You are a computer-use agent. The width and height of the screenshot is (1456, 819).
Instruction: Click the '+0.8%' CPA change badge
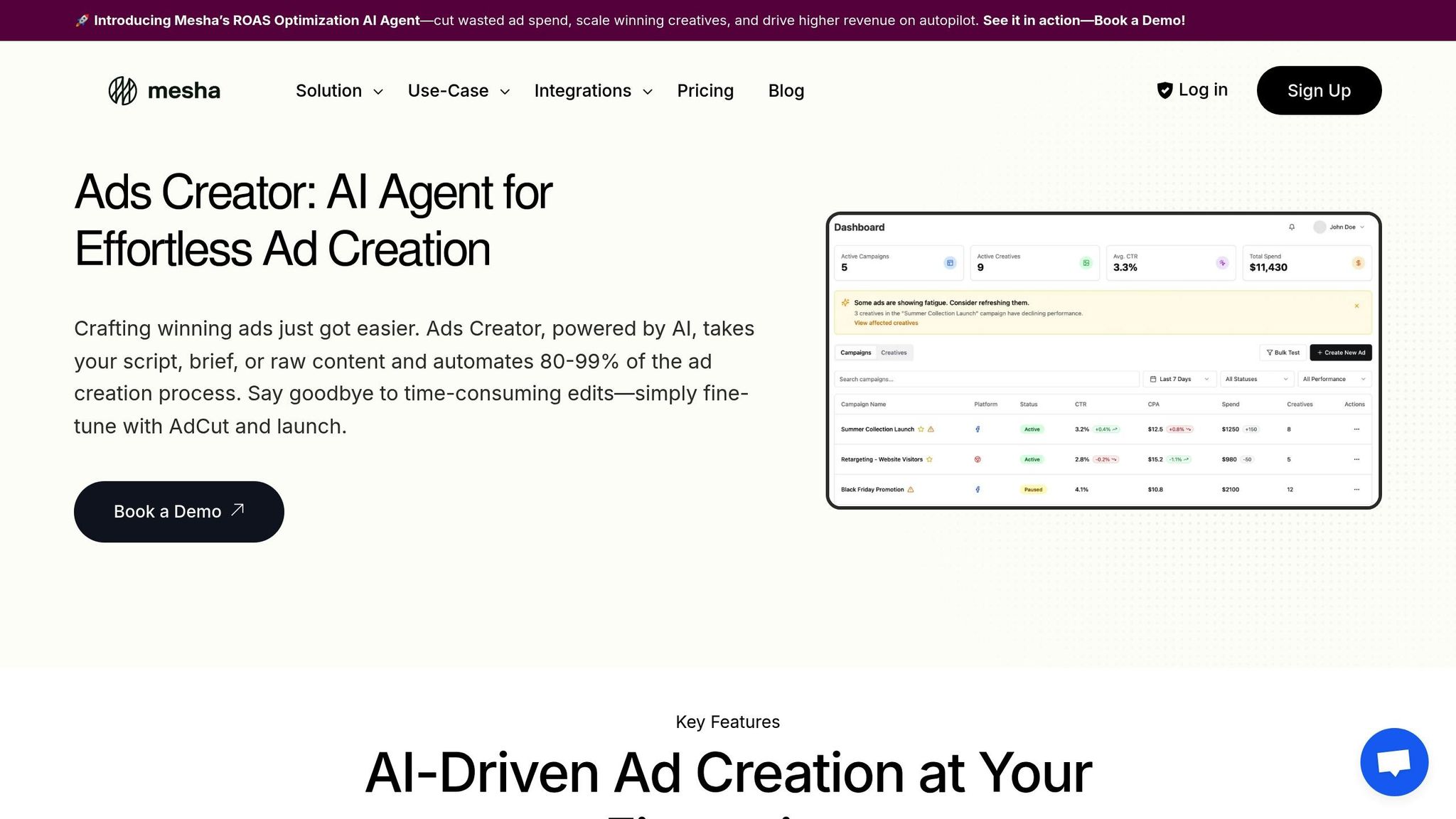pos(1180,429)
